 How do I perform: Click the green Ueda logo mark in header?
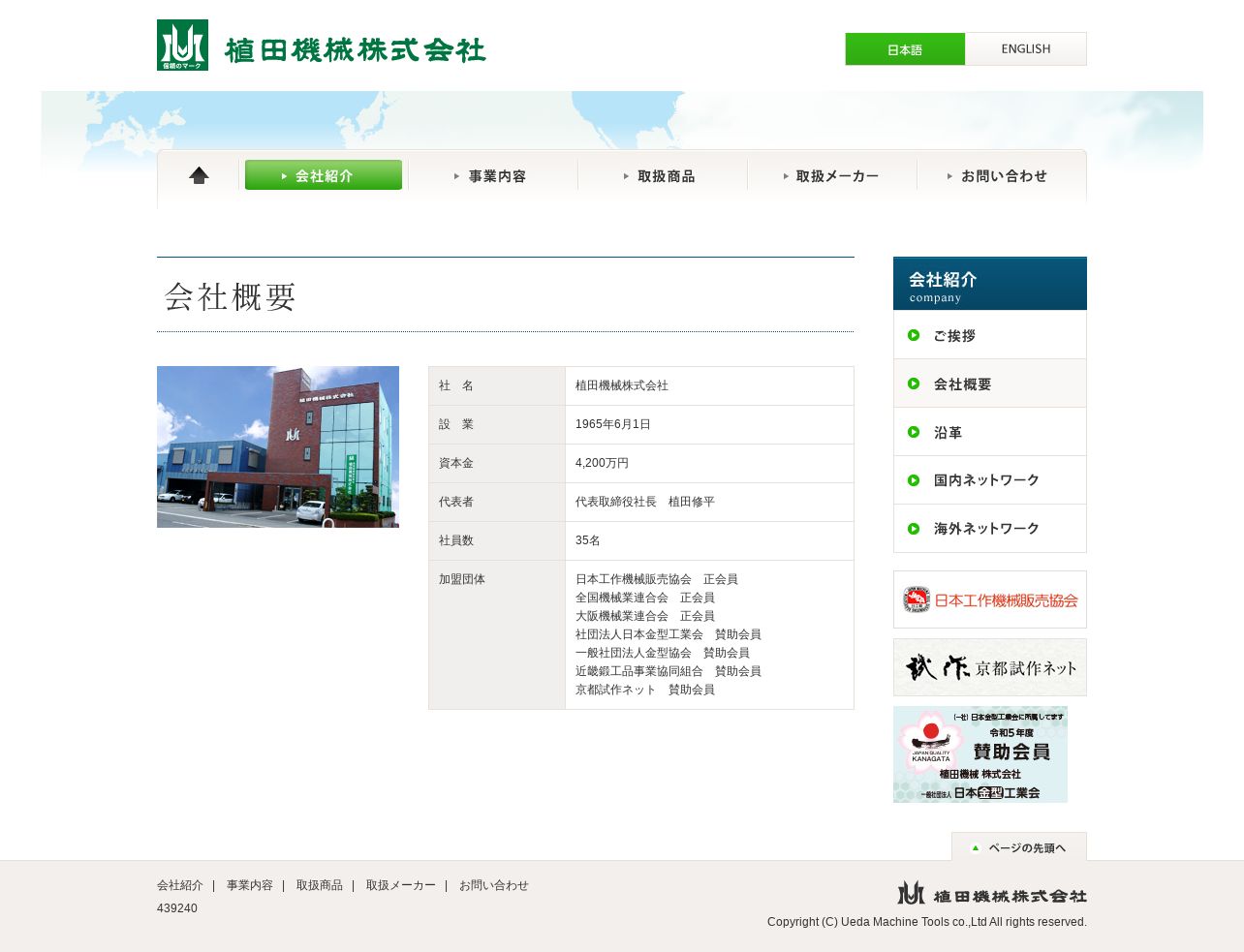182,45
